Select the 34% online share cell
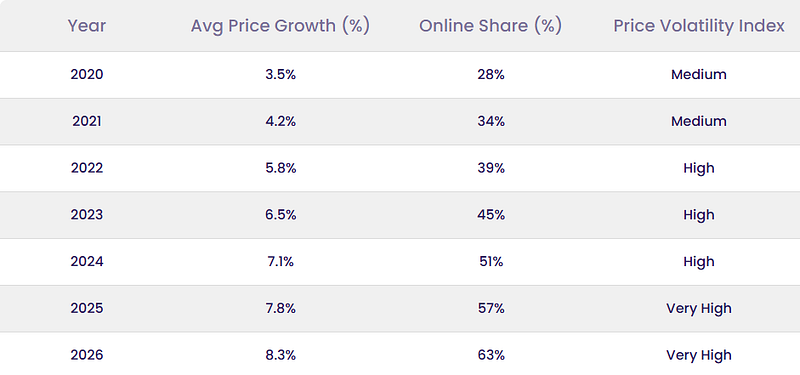The height and width of the screenshot is (375, 800). (x=491, y=121)
